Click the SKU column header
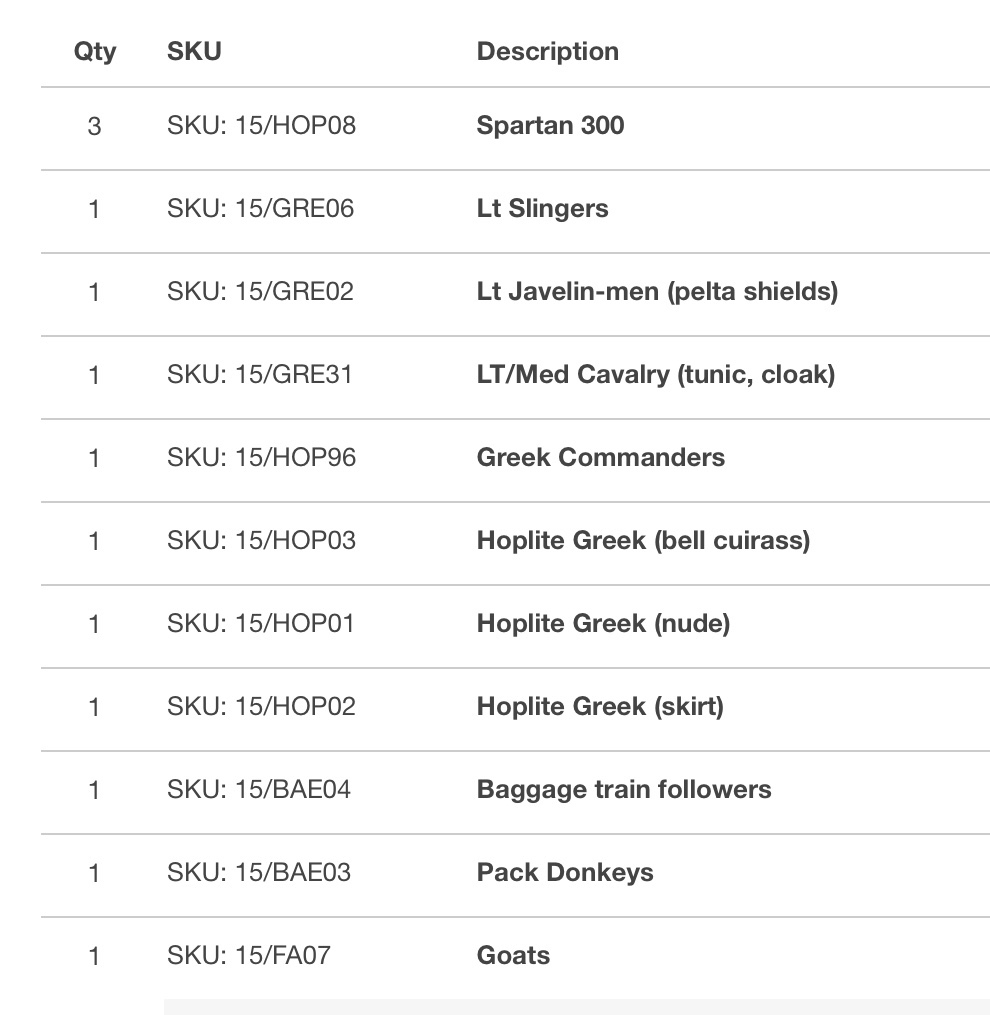990x1015 pixels. tap(194, 52)
